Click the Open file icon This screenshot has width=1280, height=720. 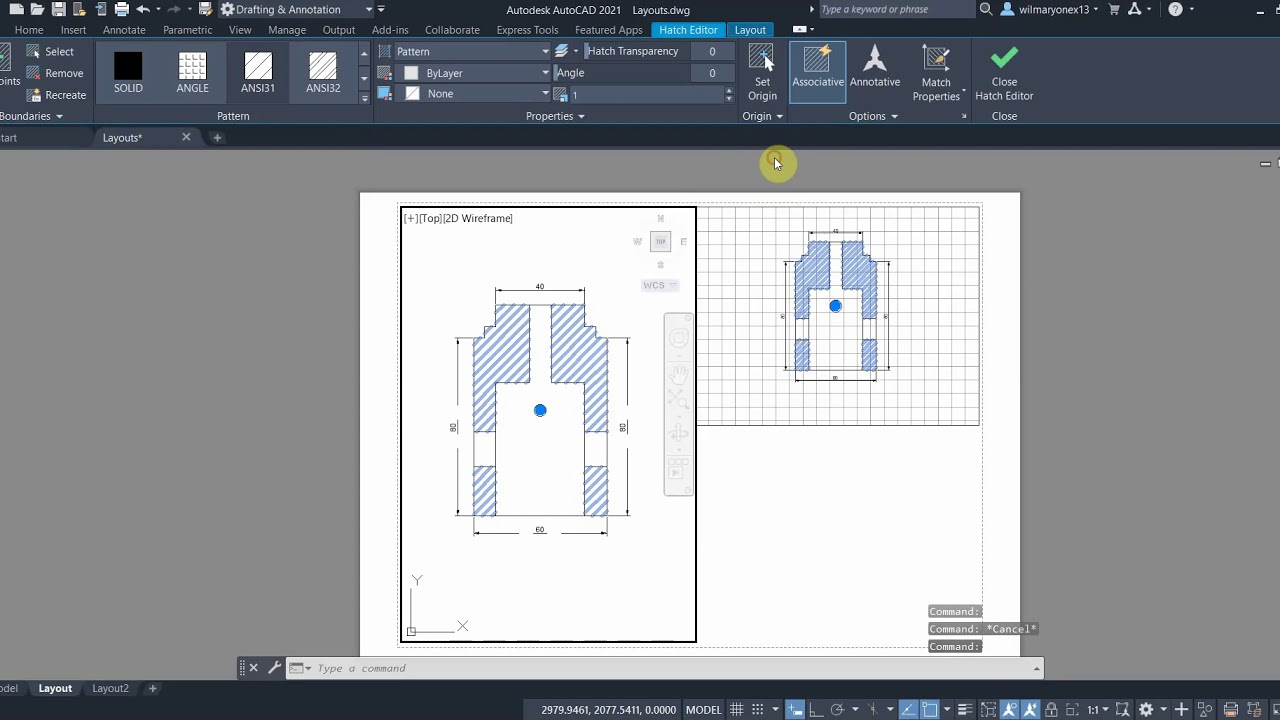pos(38,9)
